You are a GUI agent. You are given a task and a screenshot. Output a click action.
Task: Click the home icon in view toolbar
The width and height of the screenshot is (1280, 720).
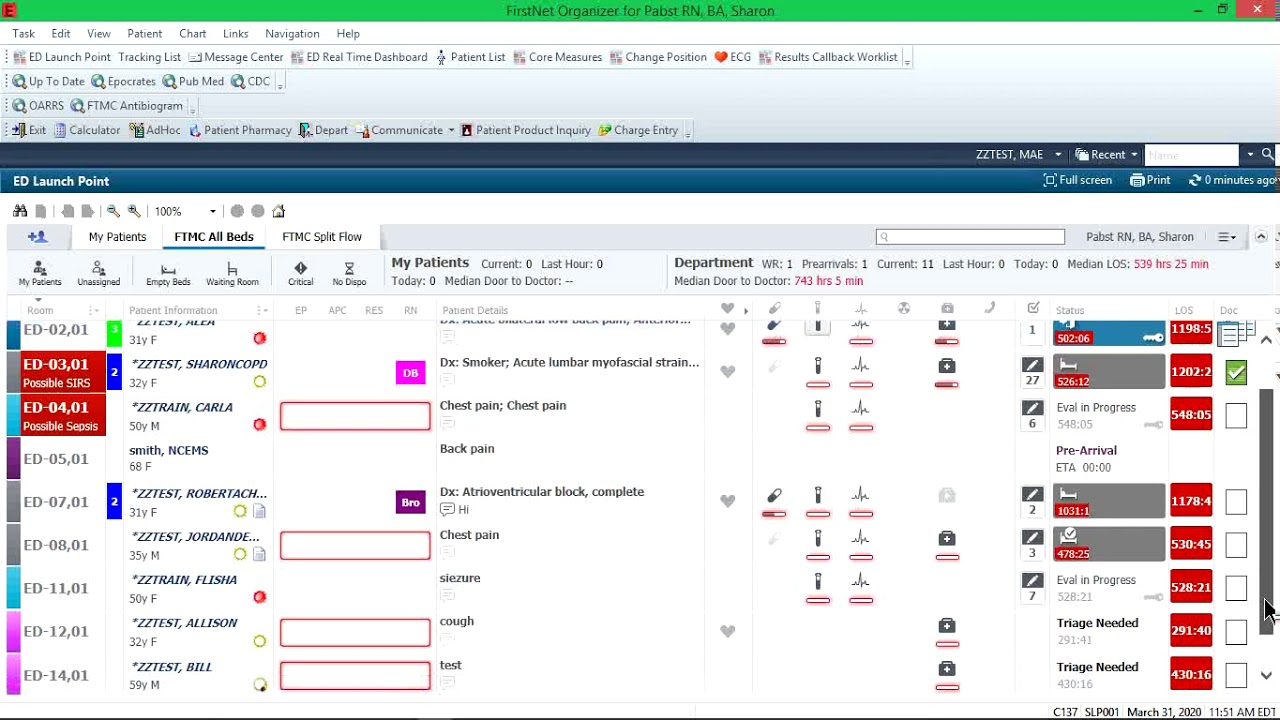(x=279, y=211)
